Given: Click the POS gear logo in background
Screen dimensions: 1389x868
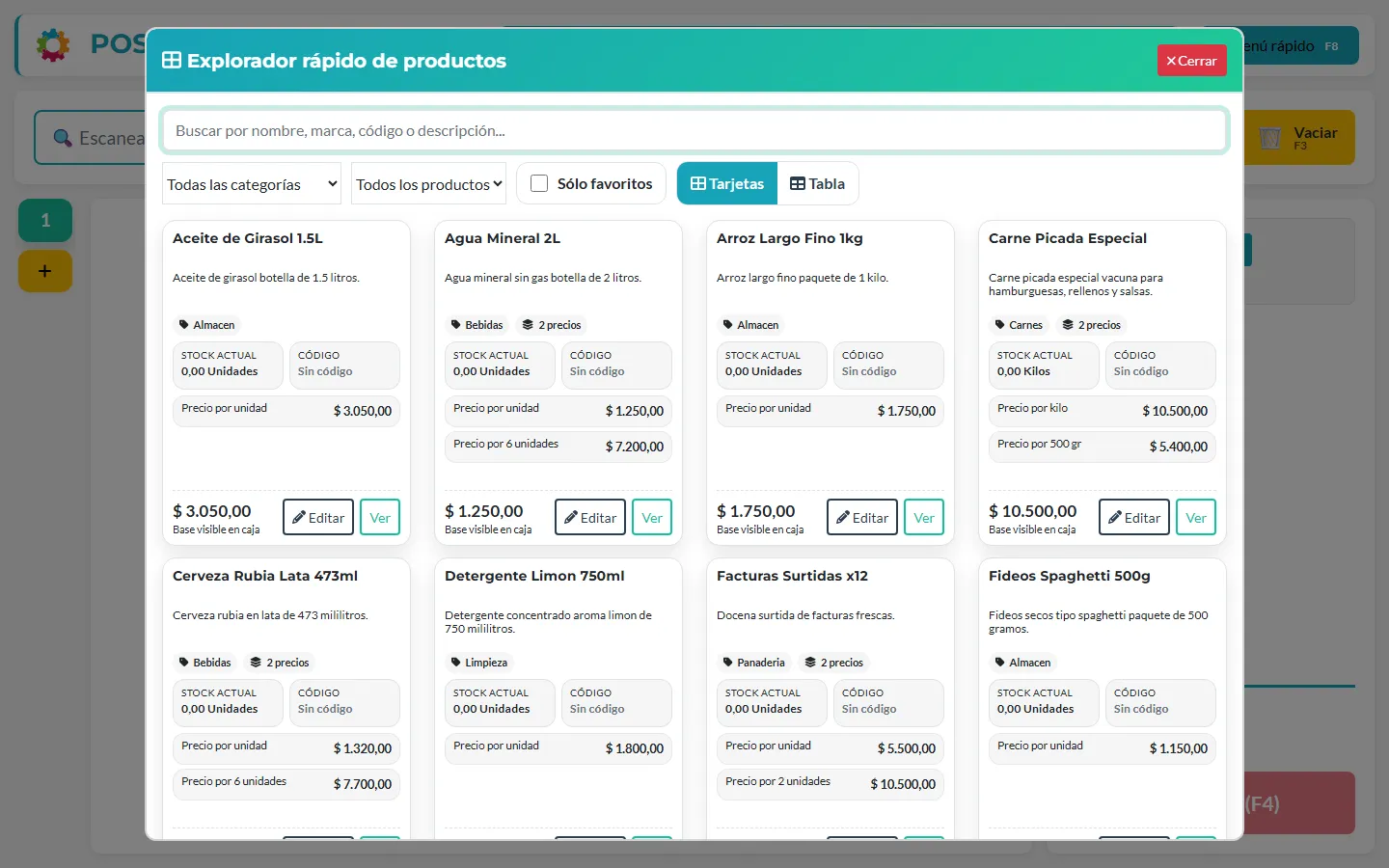Looking at the screenshot, I should coord(53,45).
